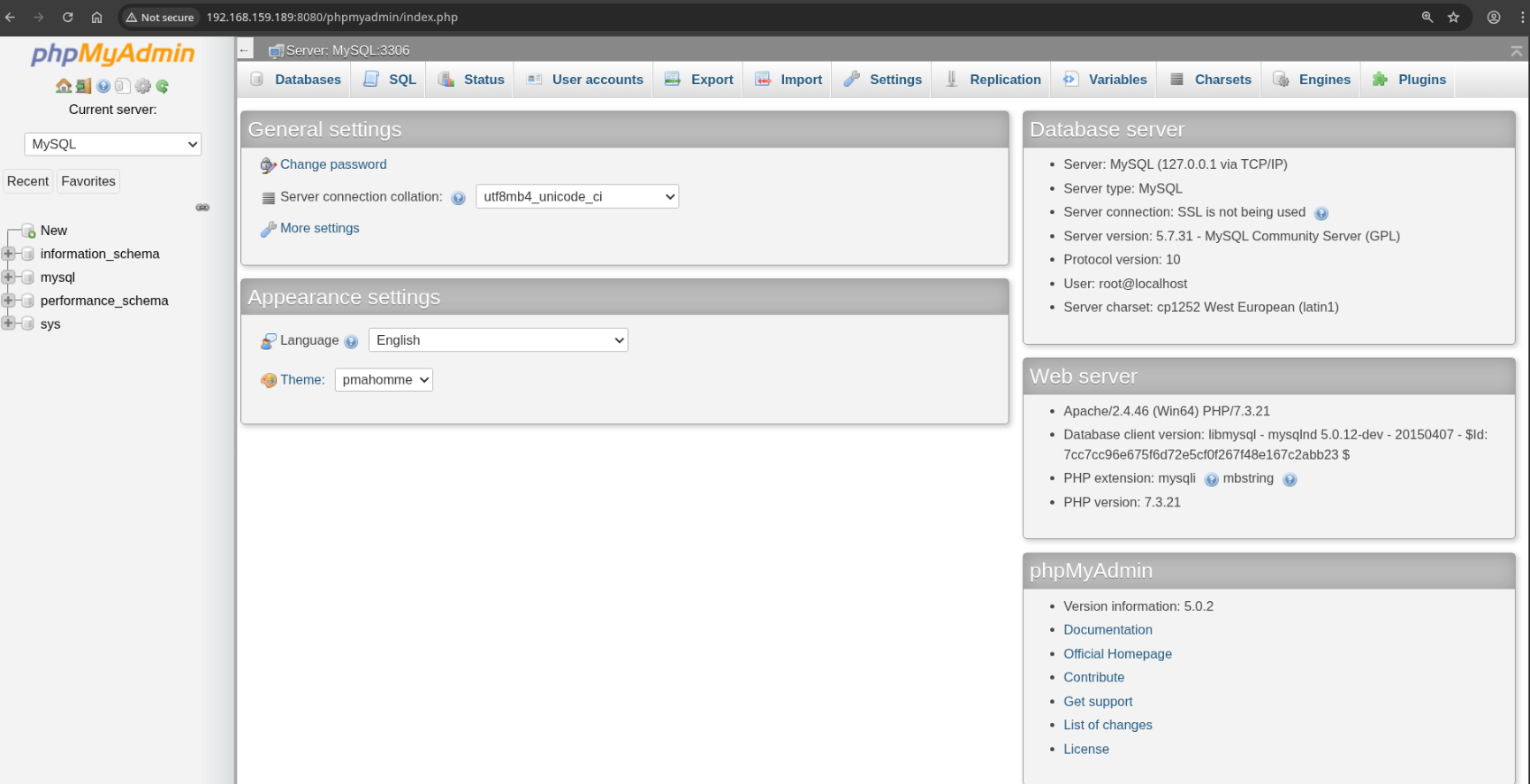Click the Contribute link
Screen dimensions: 1530x784
tap(1093, 677)
